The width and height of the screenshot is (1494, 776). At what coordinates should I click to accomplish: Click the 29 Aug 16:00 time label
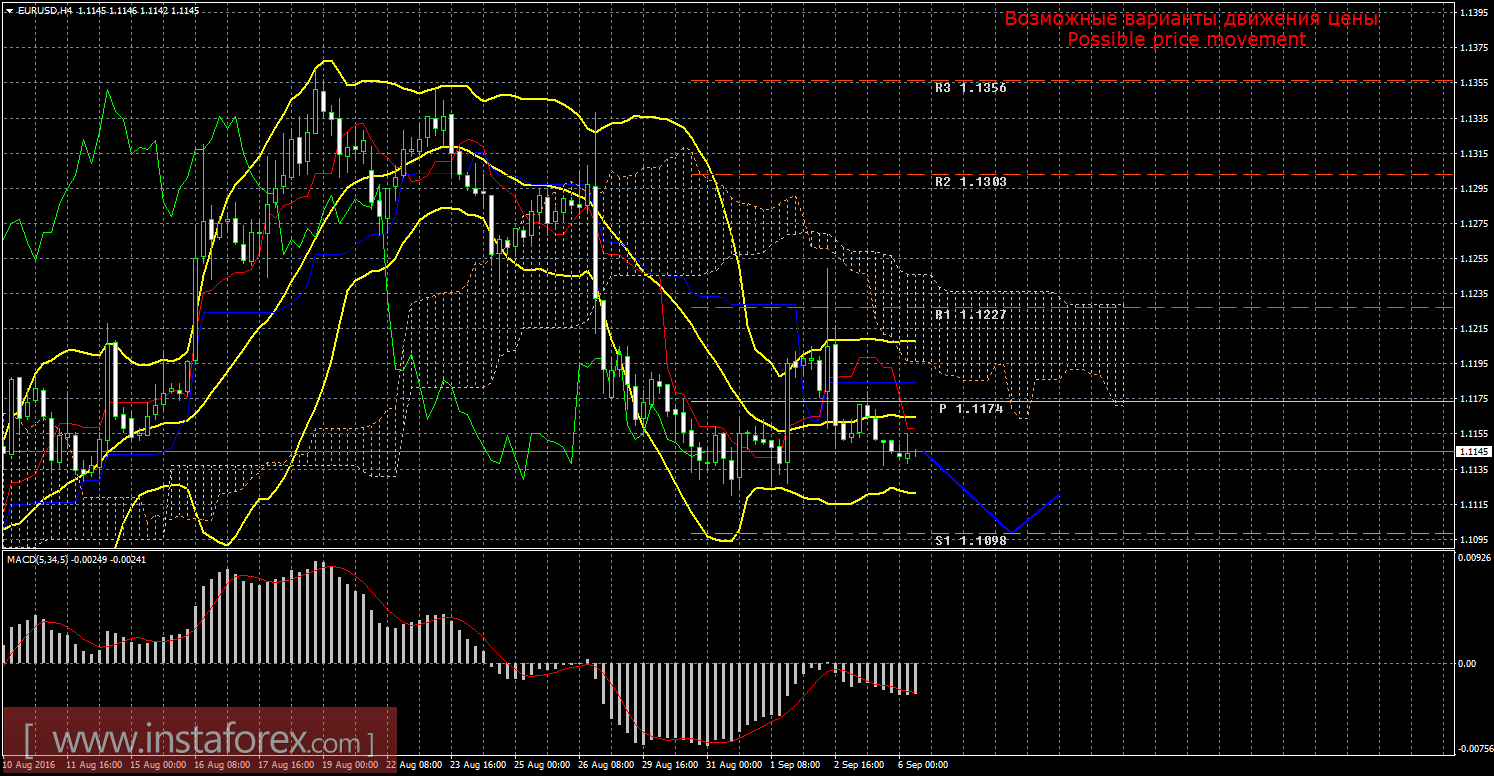(x=670, y=765)
